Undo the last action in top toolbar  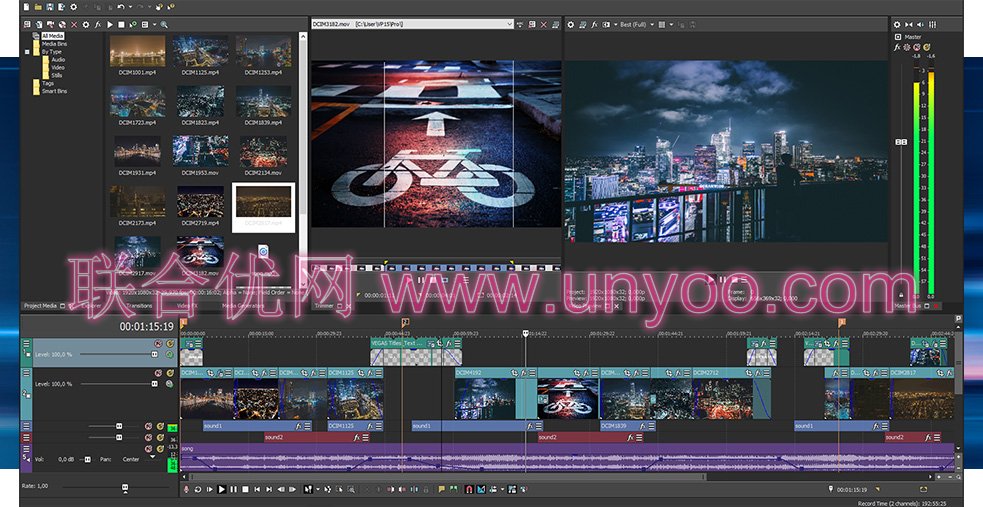[121, 7]
